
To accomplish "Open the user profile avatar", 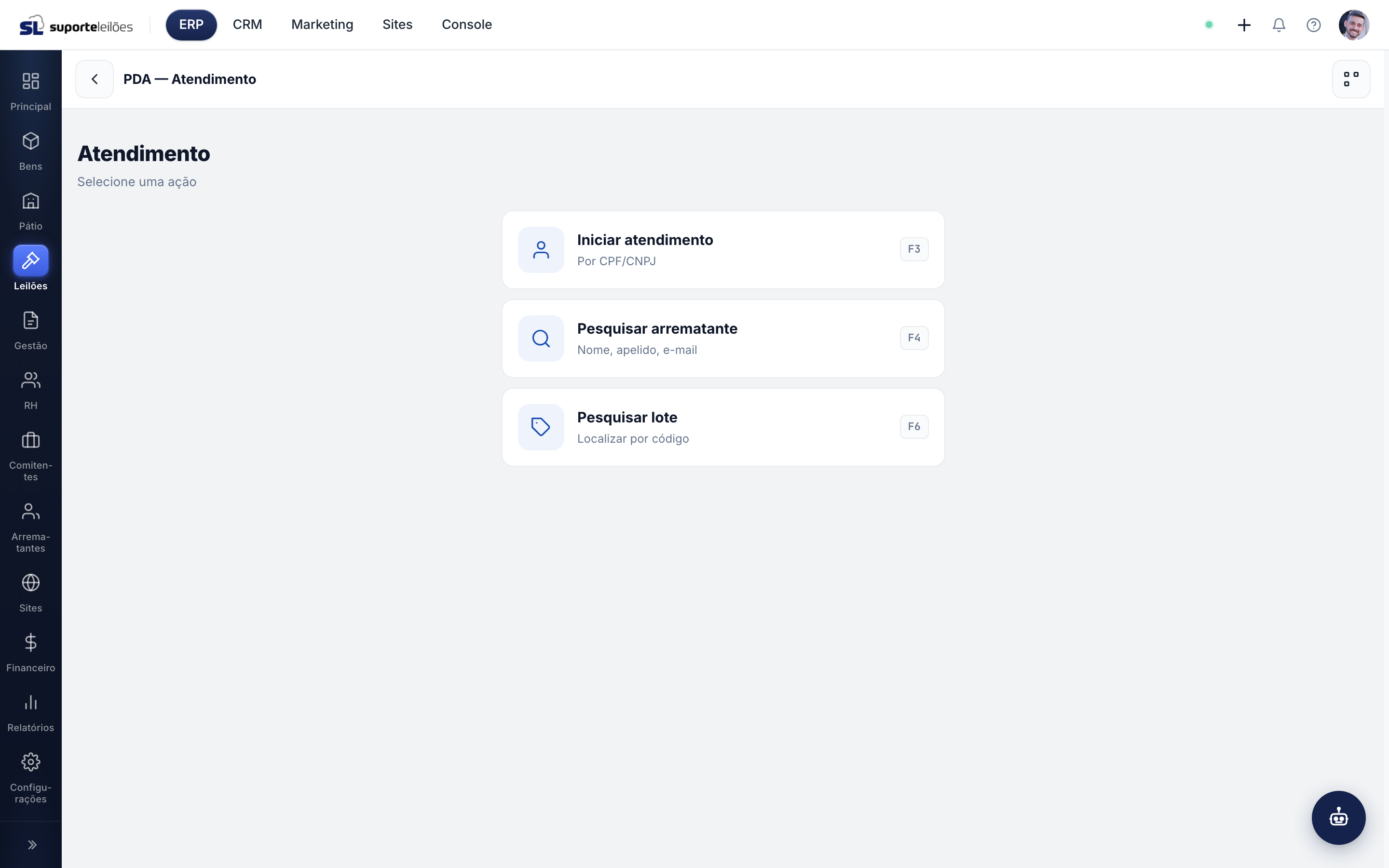I will [1353, 25].
